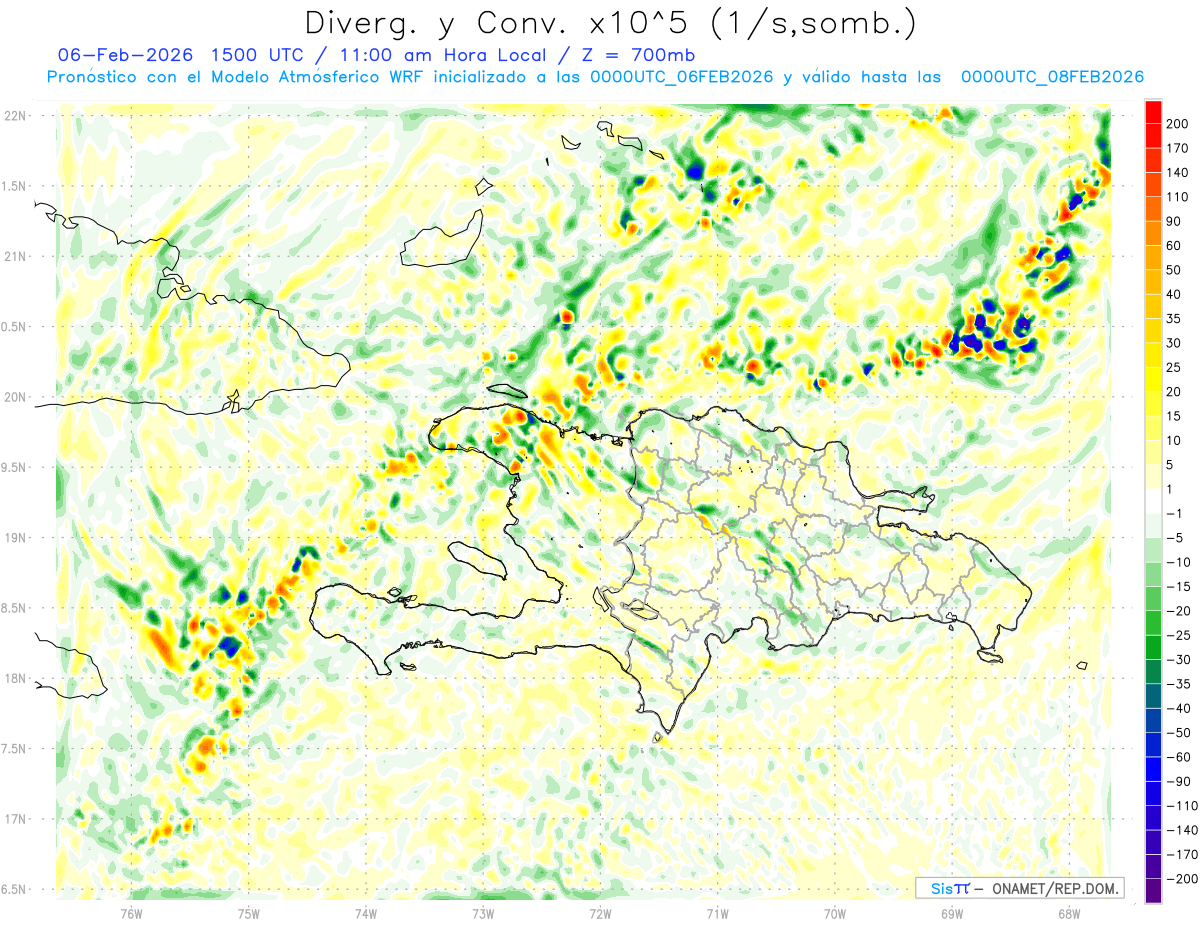Click the colorbar label '-1'
This screenshot has height=927, width=1200.
1176,513
